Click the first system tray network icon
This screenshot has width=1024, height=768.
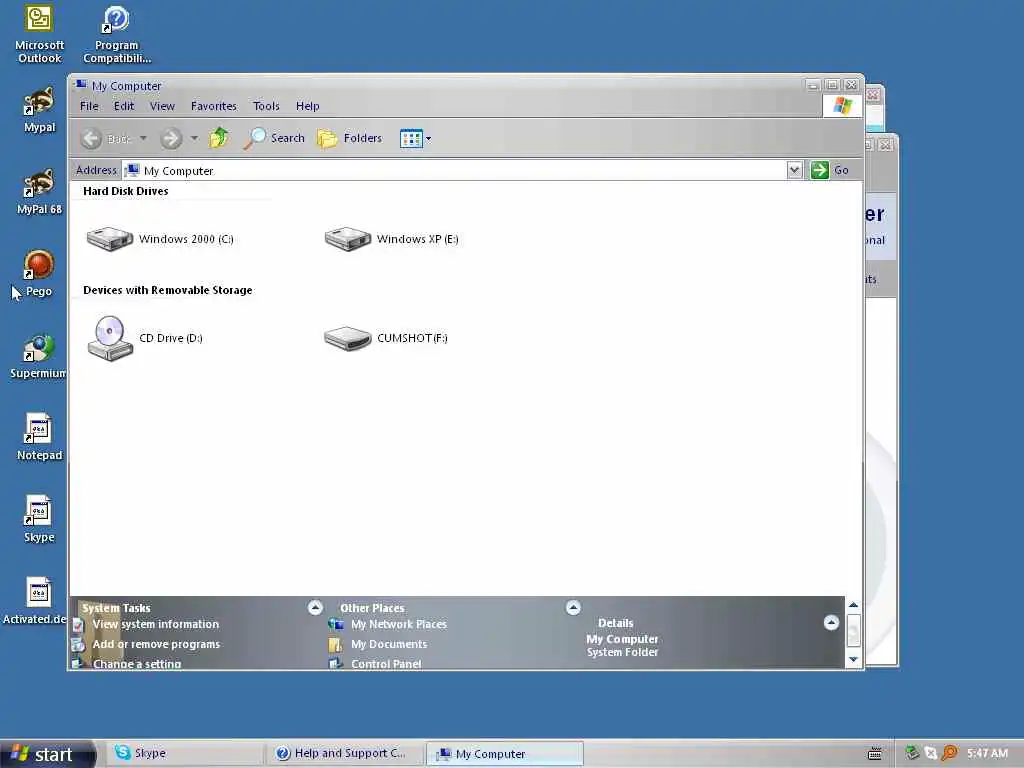912,754
